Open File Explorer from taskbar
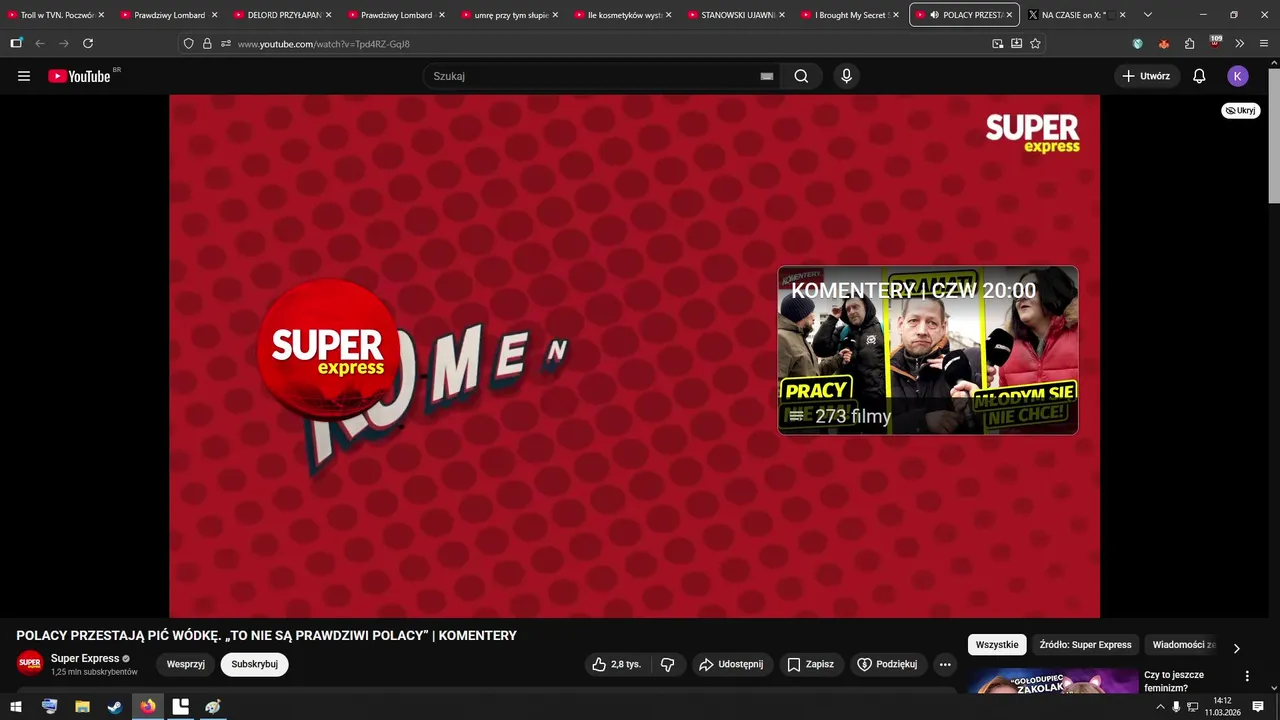The height and width of the screenshot is (720, 1280). (82, 707)
